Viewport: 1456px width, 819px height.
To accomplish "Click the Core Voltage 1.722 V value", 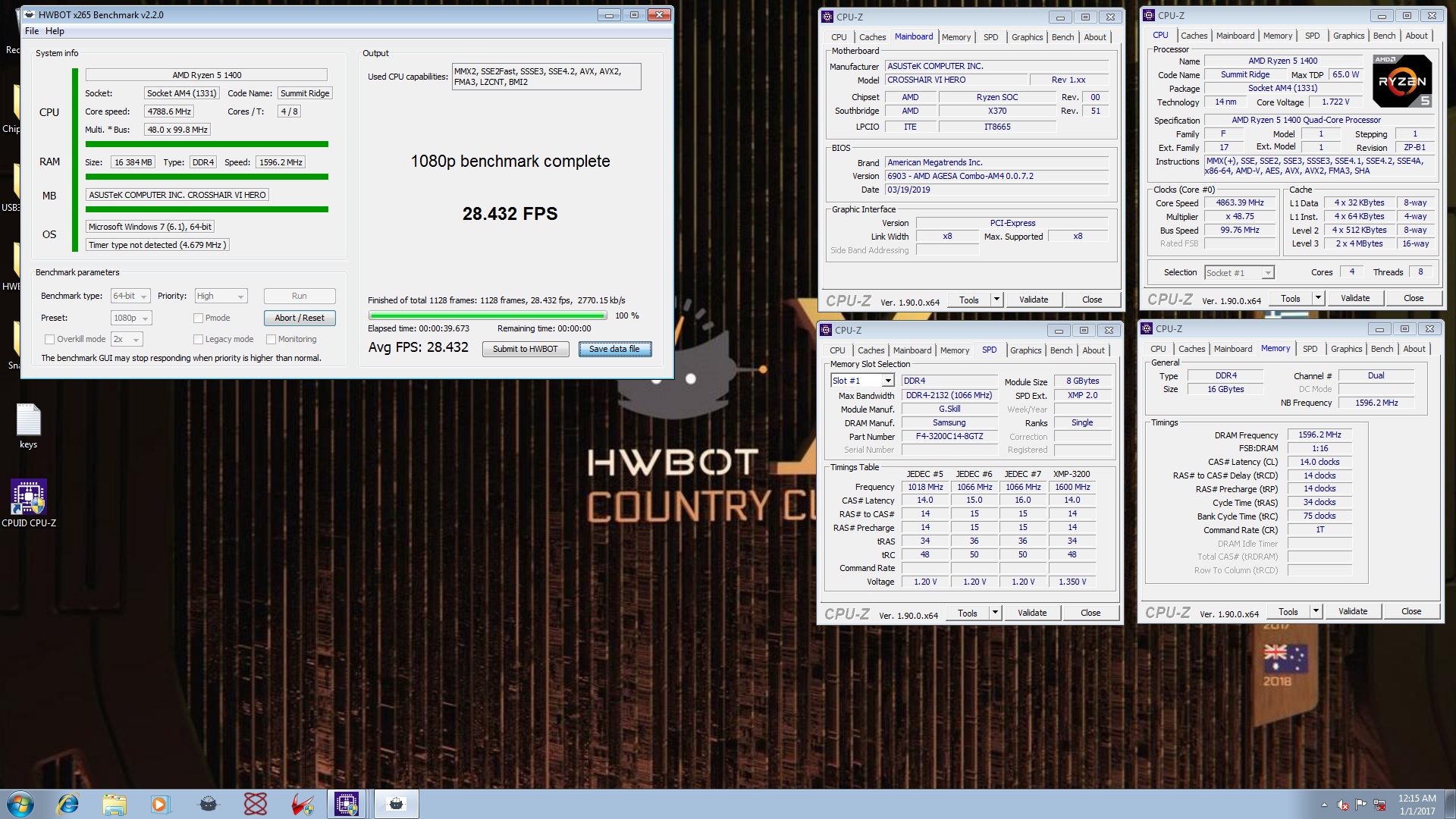I will pos(1335,102).
